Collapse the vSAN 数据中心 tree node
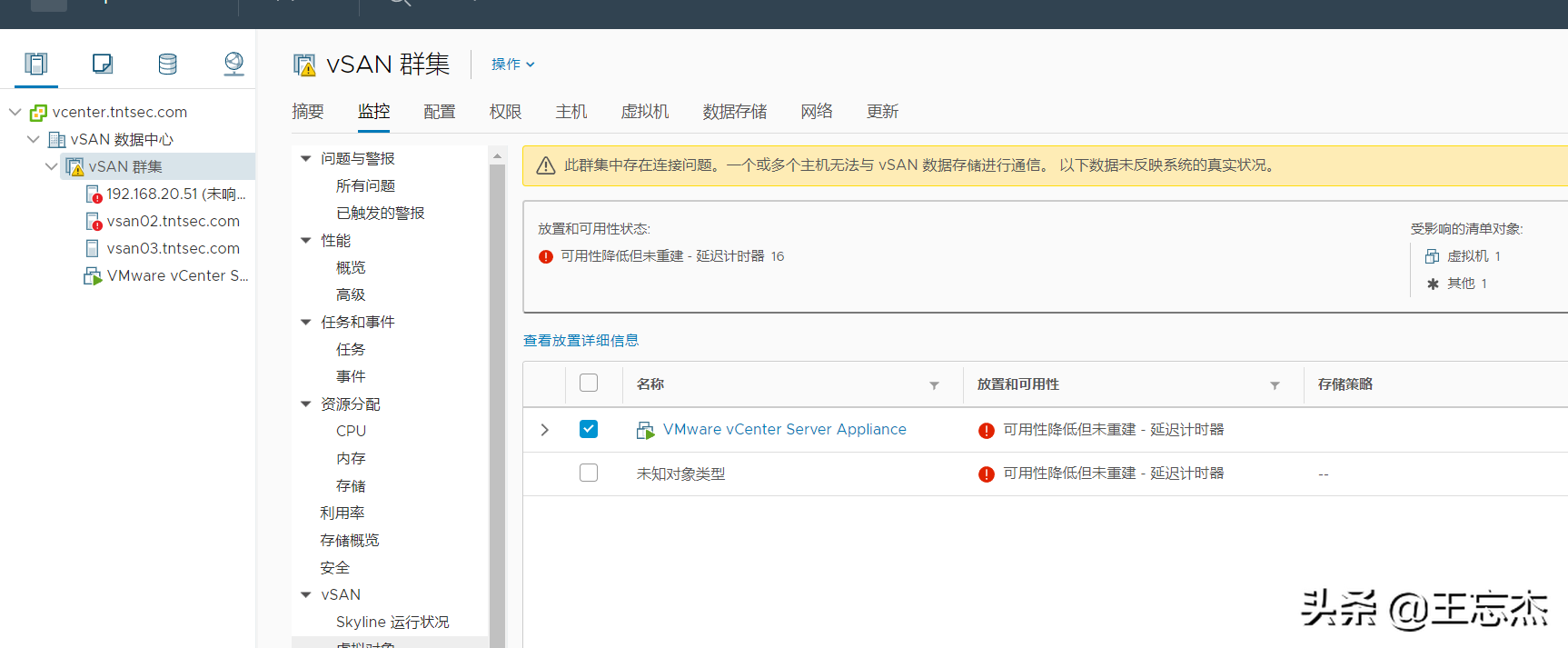 click(34, 139)
